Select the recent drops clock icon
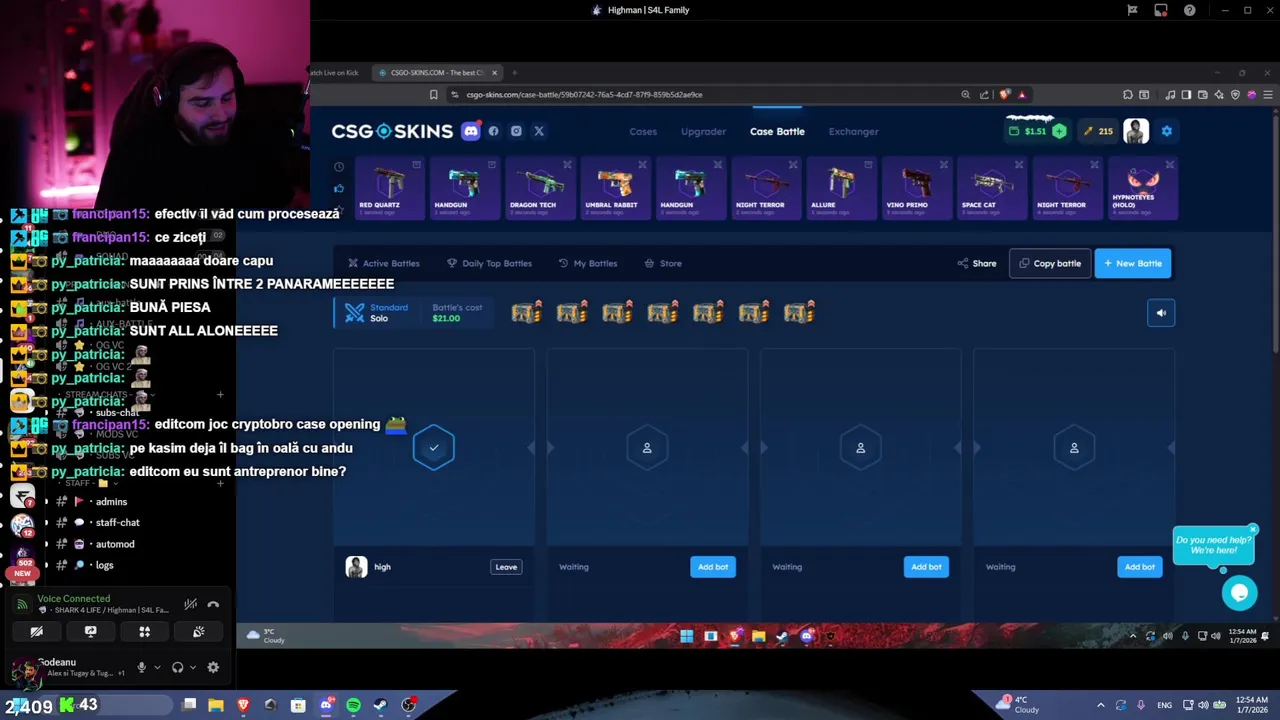Viewport: 1280px width, 720px height. coord(339,167)
